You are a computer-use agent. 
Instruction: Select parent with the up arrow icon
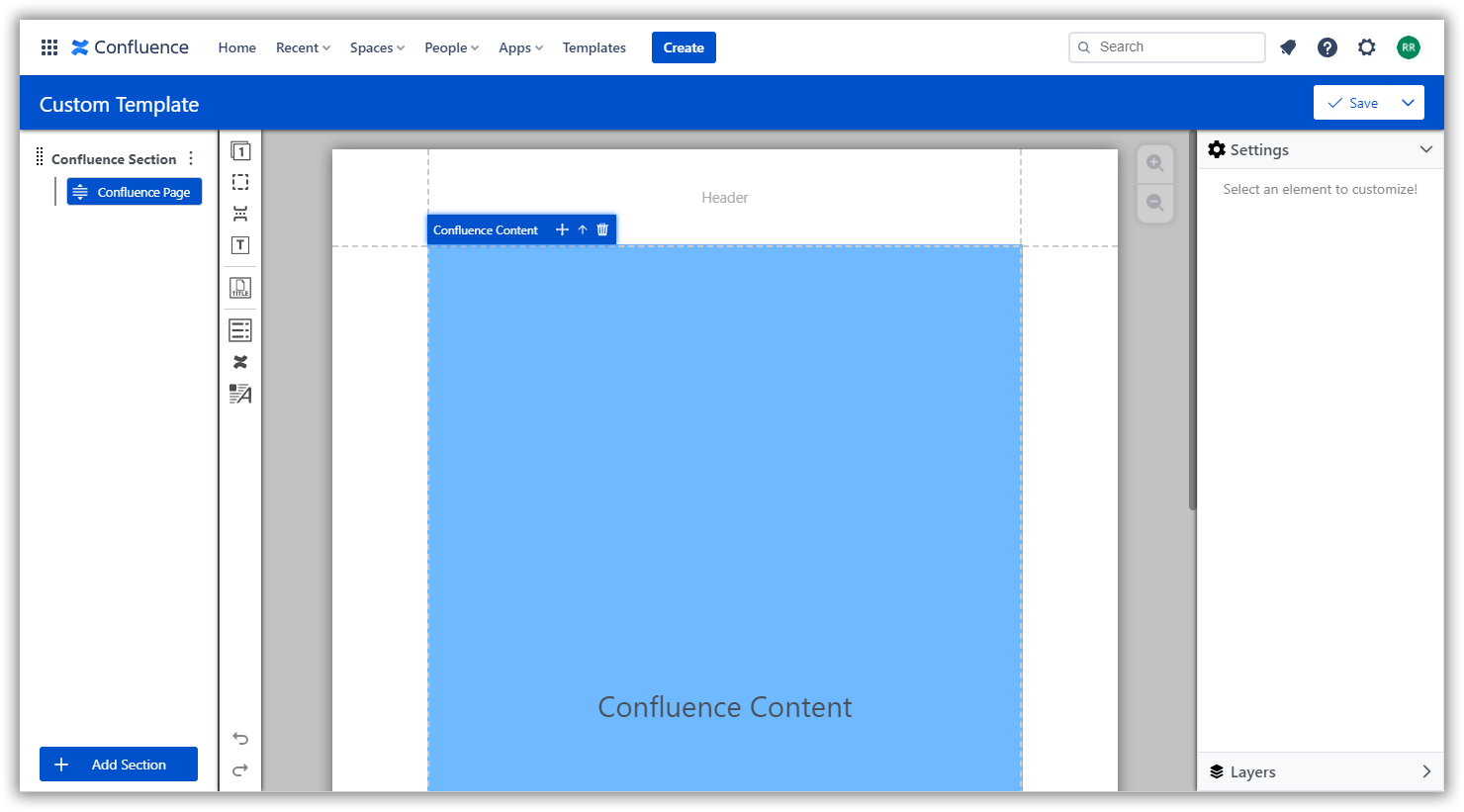583,229
